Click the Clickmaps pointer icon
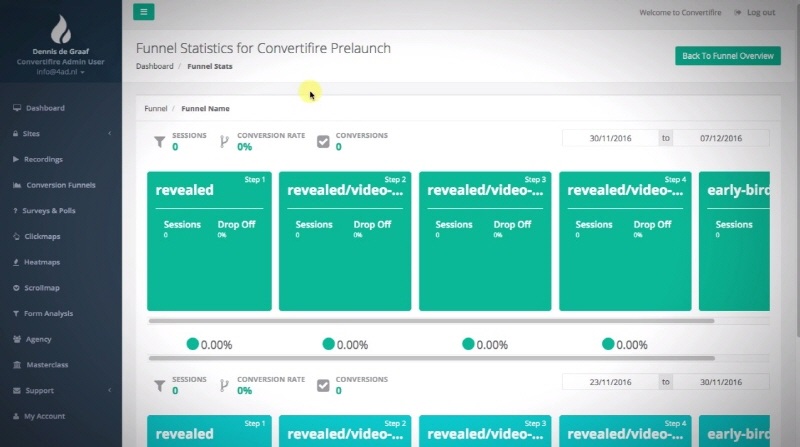 tap(16, 236)
